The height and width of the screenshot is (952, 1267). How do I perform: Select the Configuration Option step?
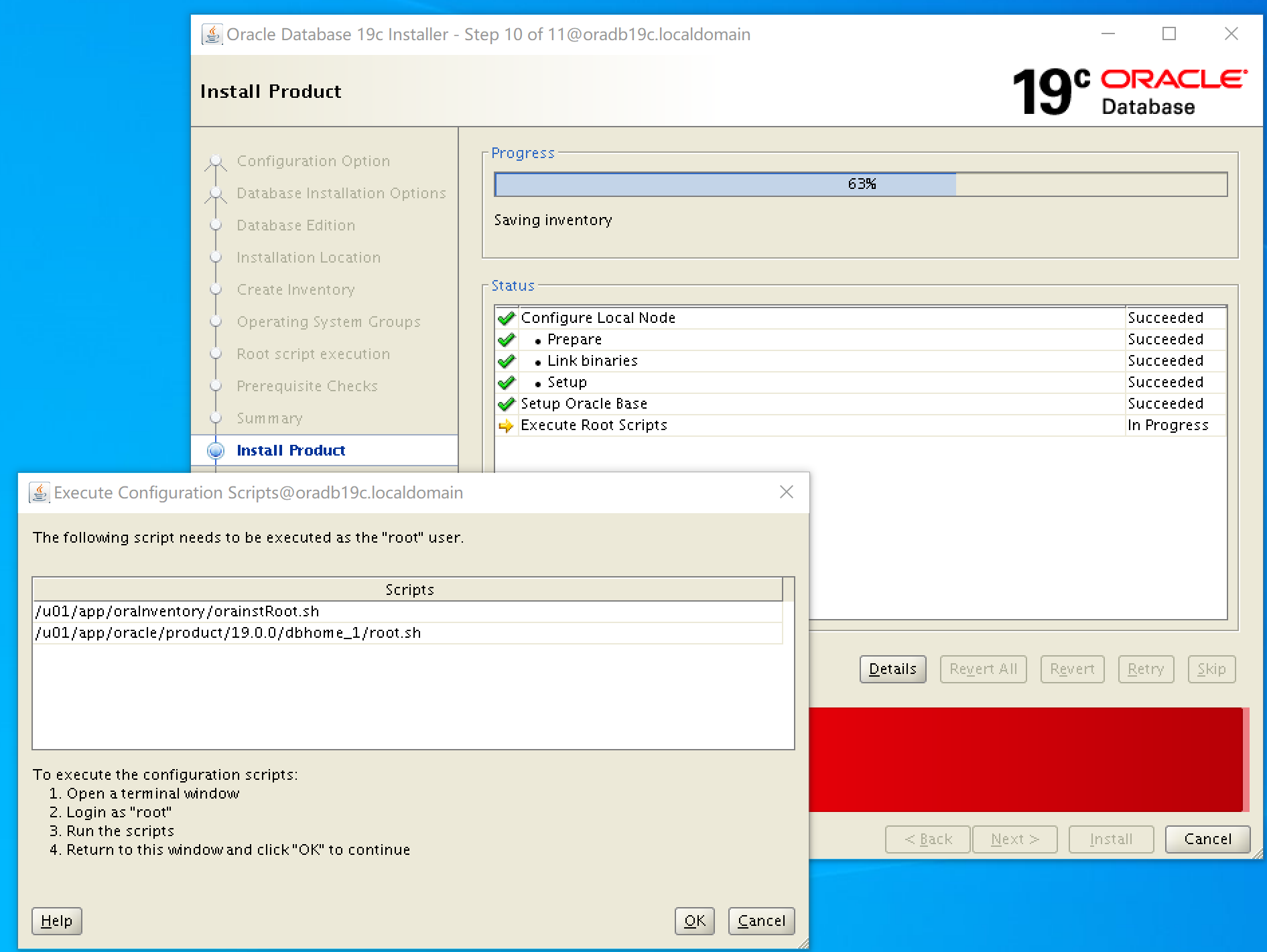pos(314,161)
